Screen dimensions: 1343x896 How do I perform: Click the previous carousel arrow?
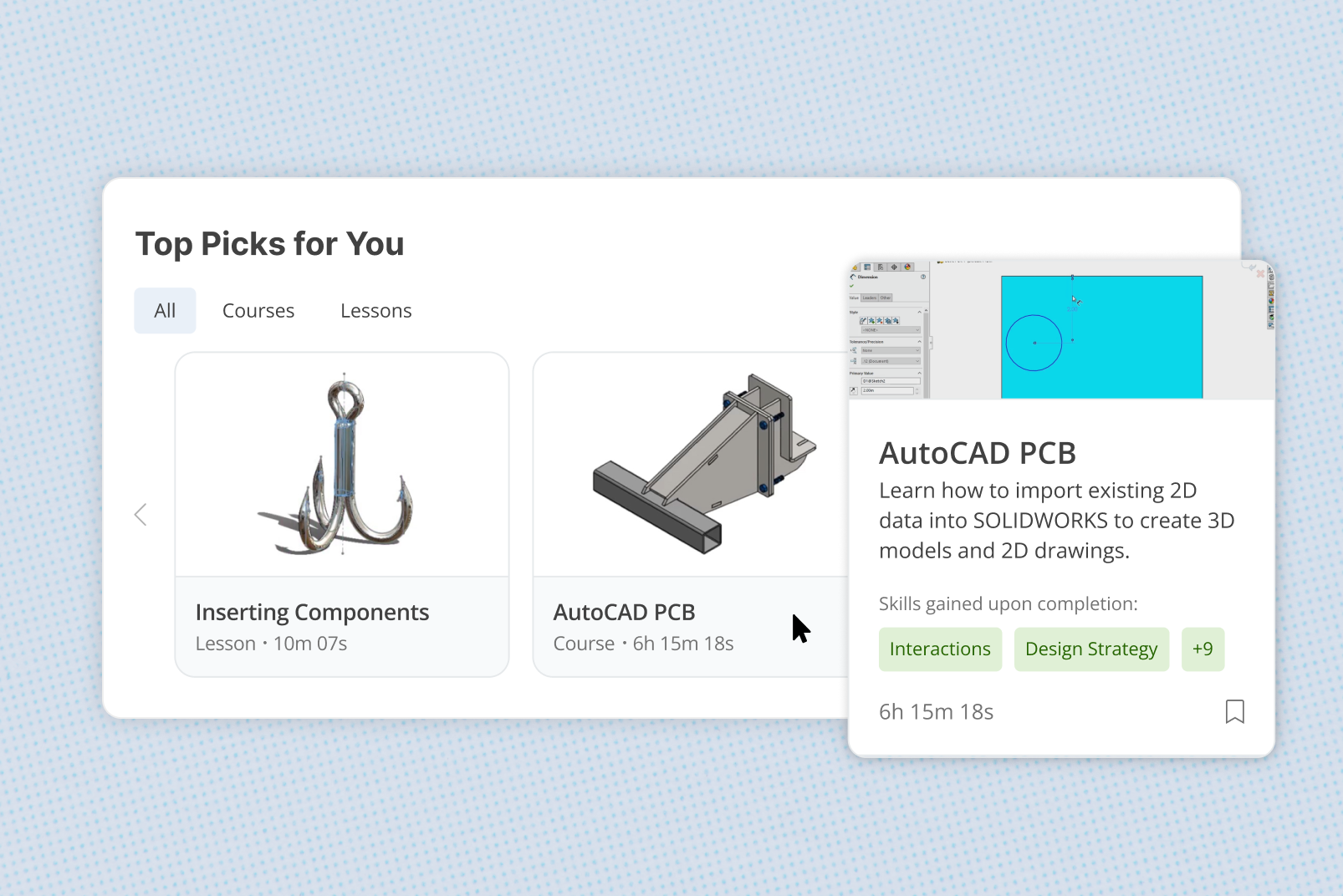[140, 515]
